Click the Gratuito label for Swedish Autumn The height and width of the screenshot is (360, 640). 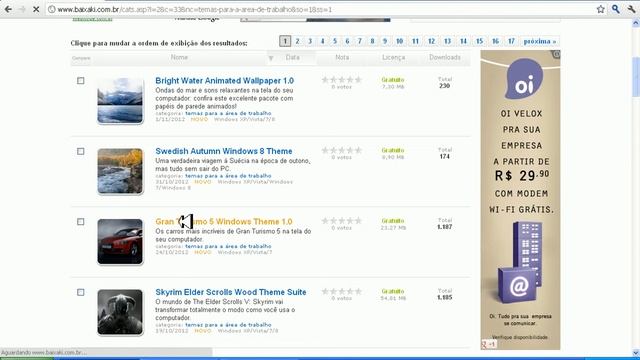tap(393, 150)
